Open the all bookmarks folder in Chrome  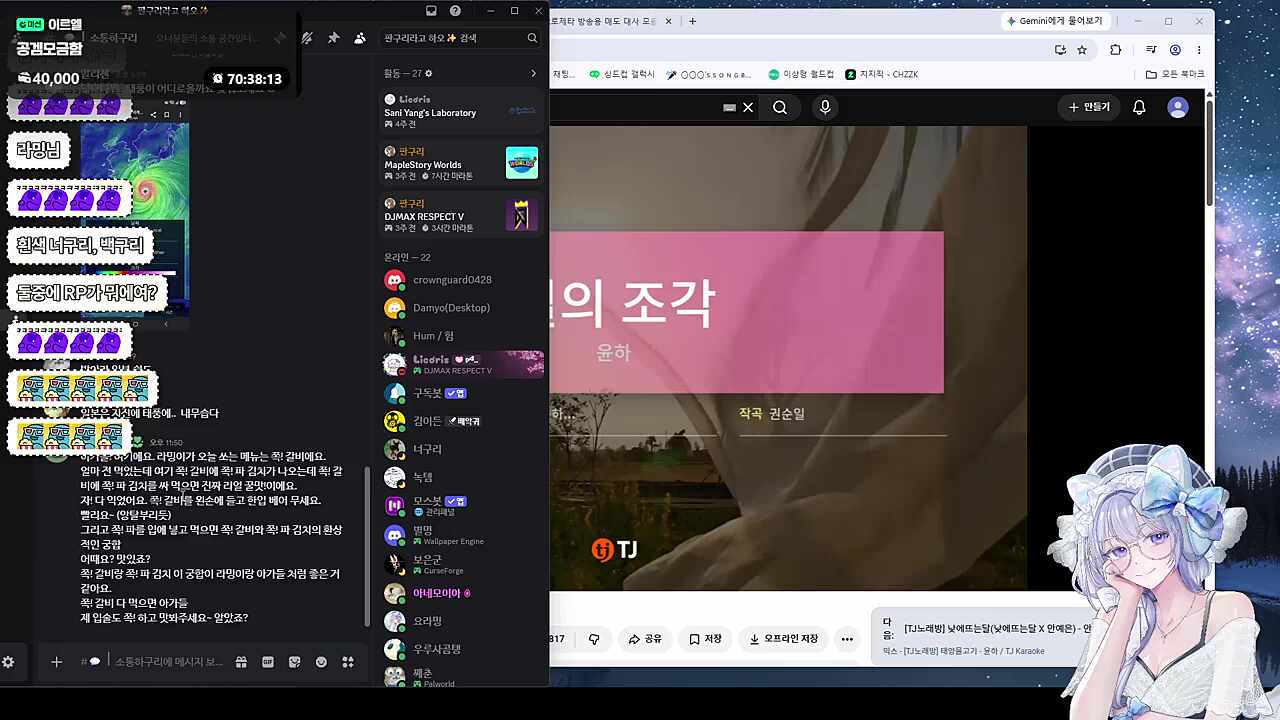[x=1175, y=74]
